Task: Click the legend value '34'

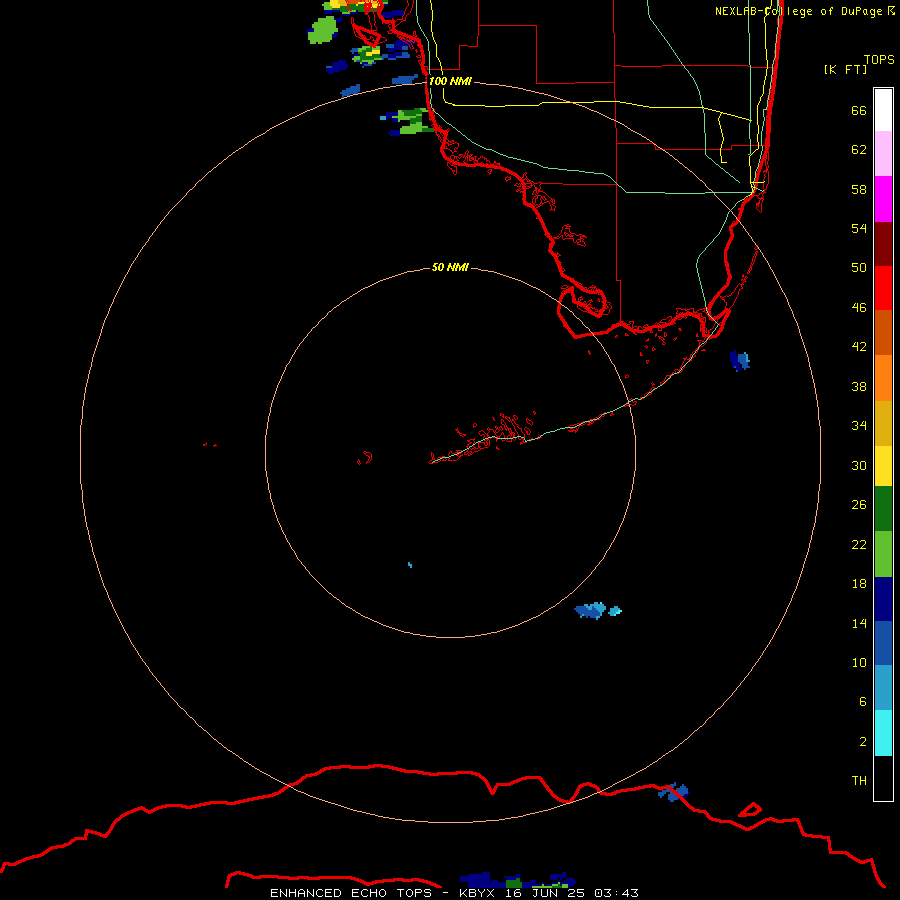Action: (859, 425)
